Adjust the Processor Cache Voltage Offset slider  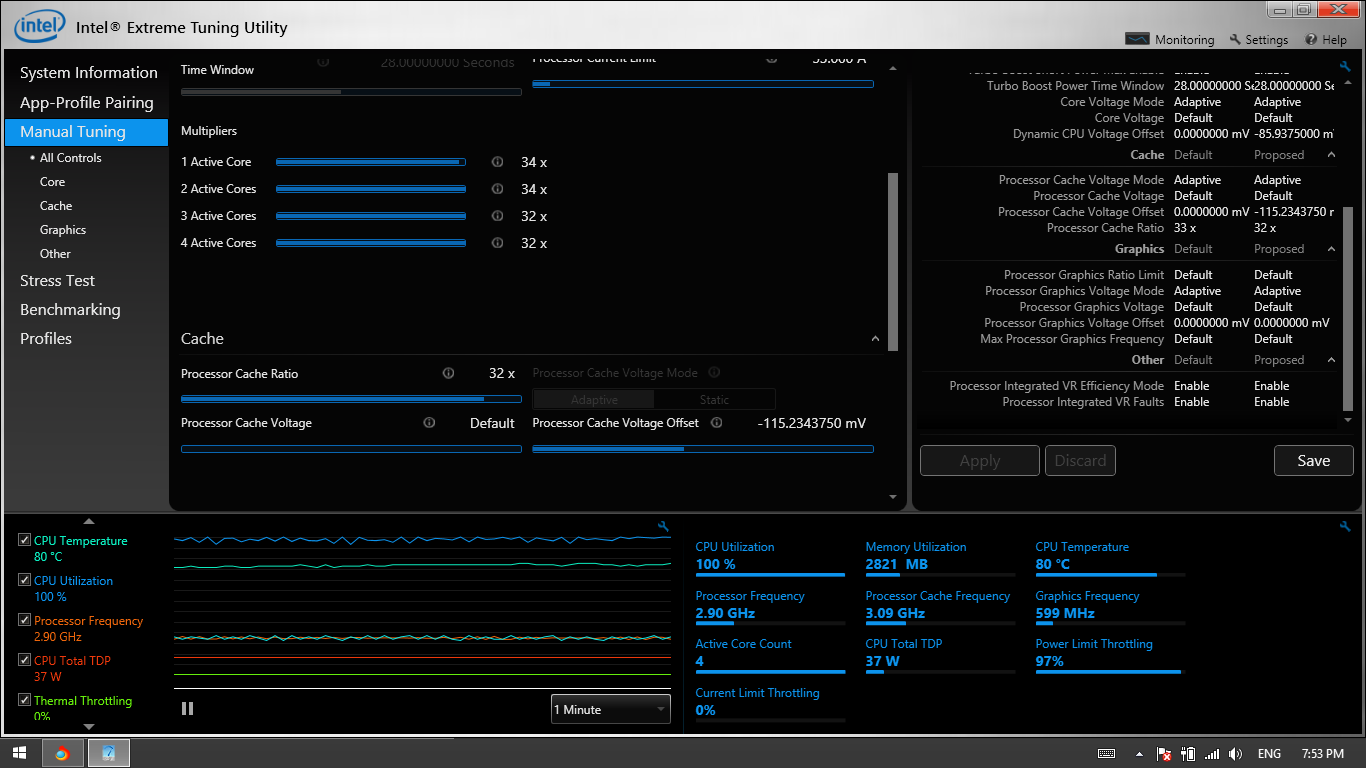(x=703, y=449)
